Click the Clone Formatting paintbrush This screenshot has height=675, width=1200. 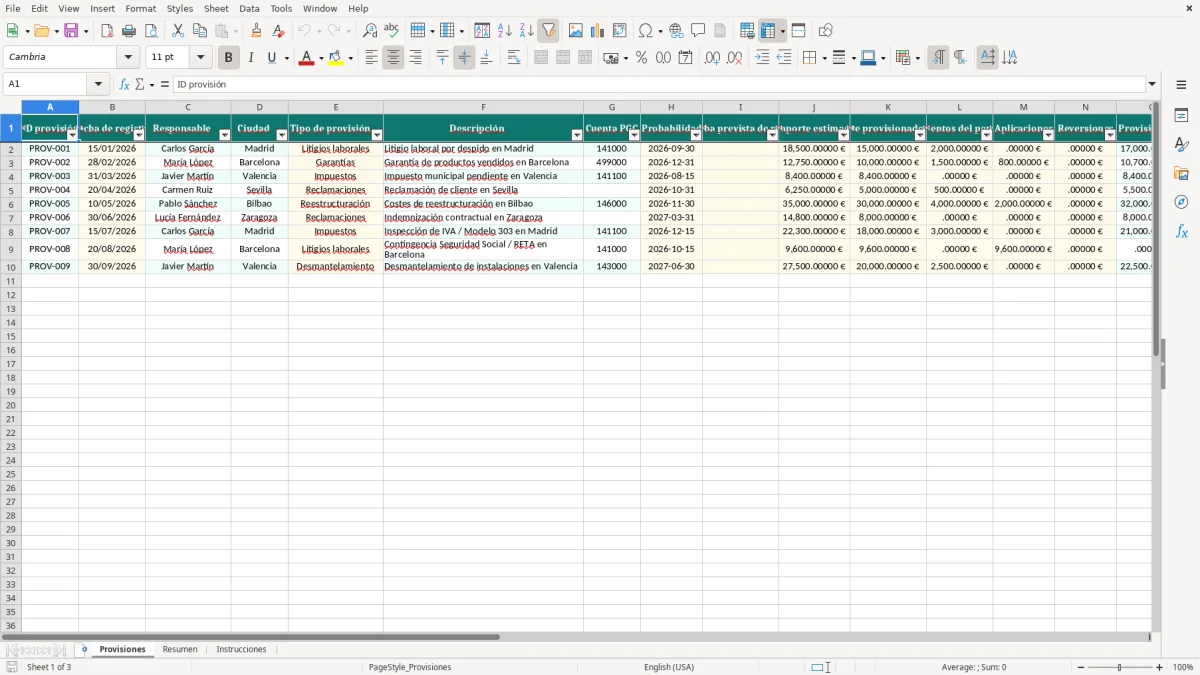point(256,31)
